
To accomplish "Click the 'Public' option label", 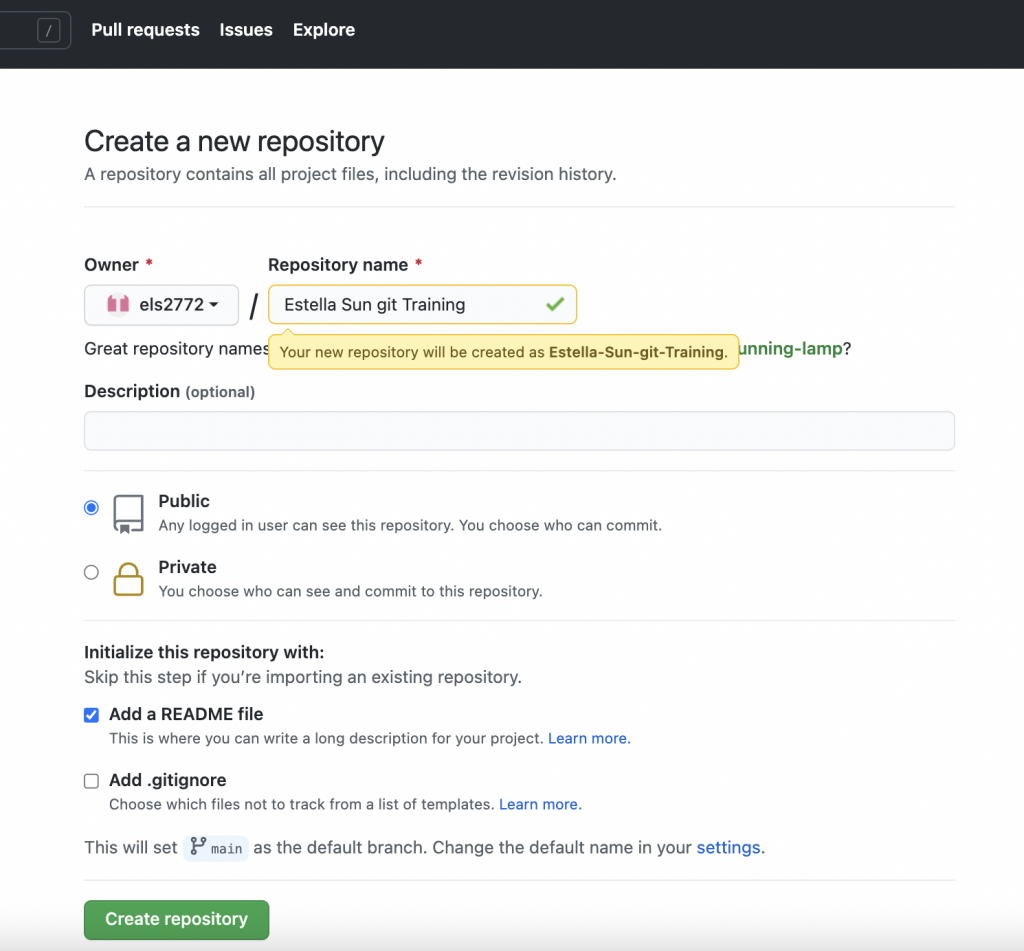I will pos(184,501).
